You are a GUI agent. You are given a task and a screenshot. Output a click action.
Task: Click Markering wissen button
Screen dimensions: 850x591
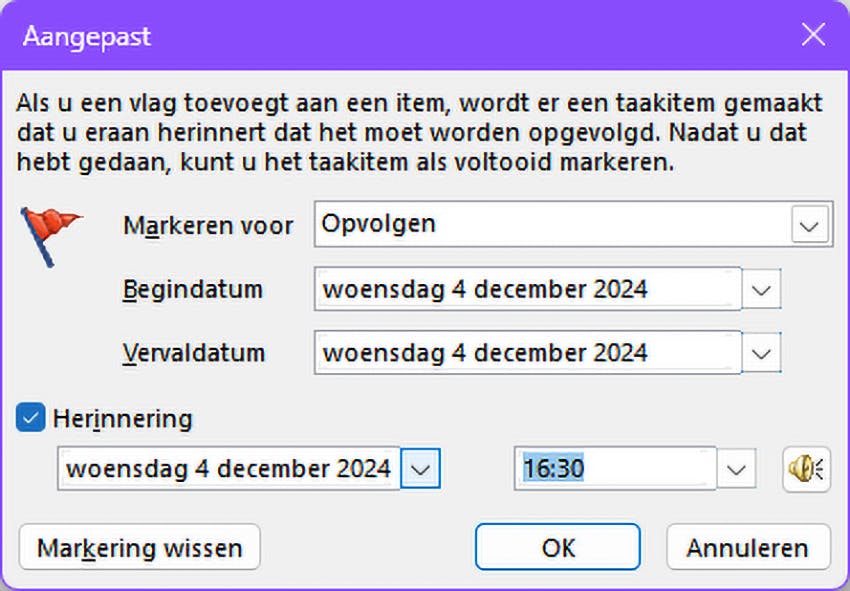[x=139, y=548]
